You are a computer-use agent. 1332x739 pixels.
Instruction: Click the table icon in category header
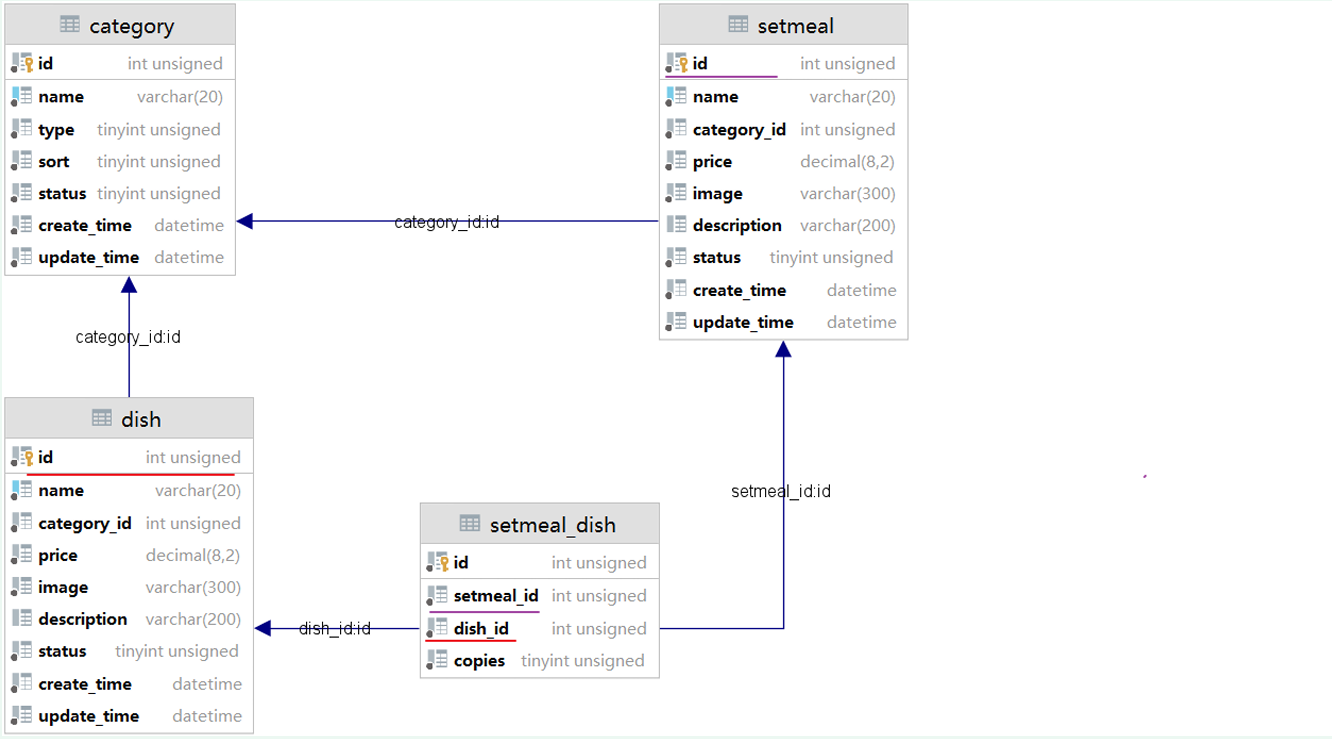click(70, 25)
